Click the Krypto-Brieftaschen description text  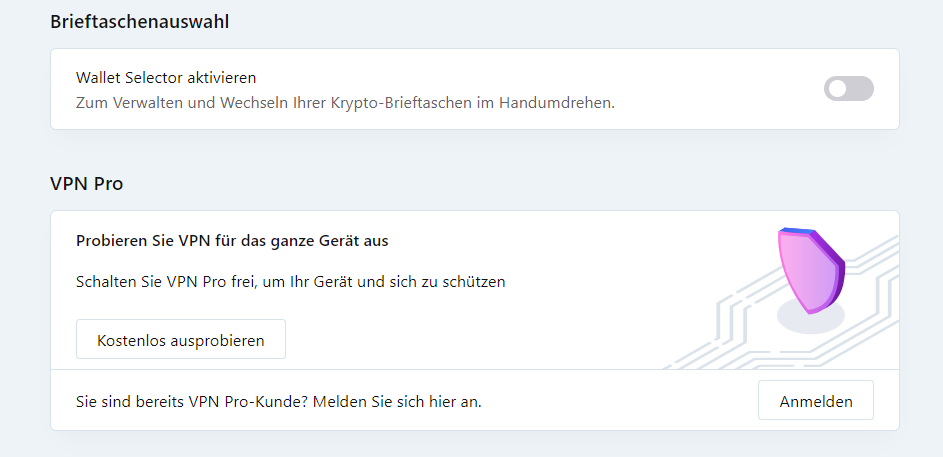click(345, 103)
